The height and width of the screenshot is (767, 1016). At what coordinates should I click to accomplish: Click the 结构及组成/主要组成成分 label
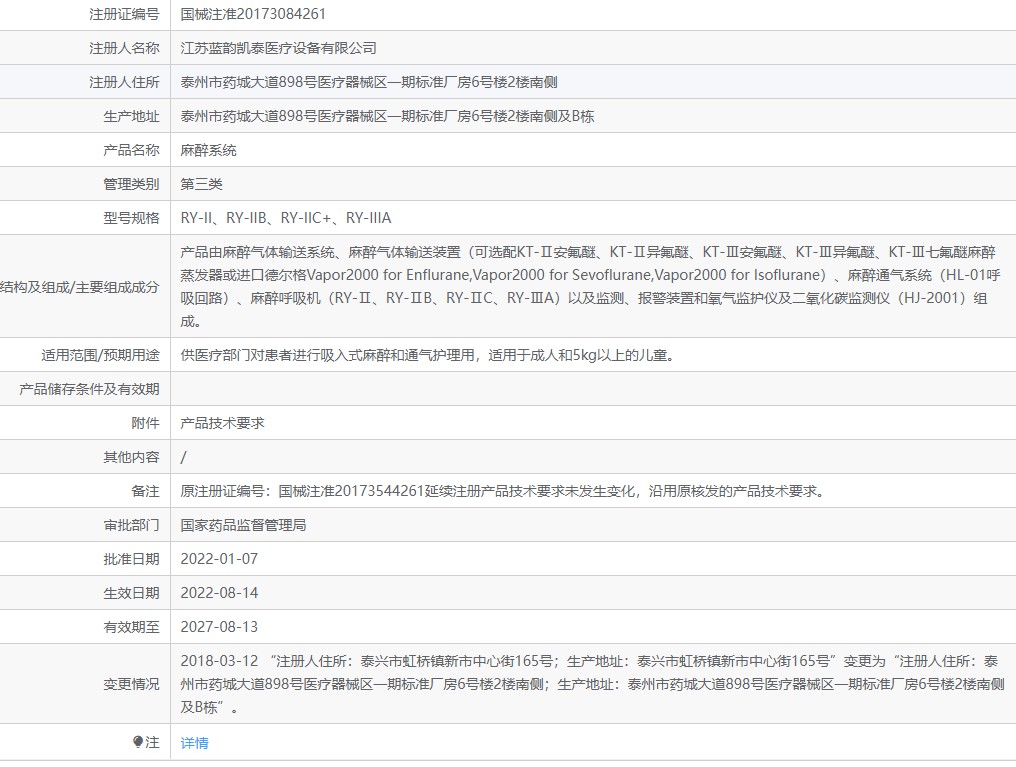click(x=80, y=287)
